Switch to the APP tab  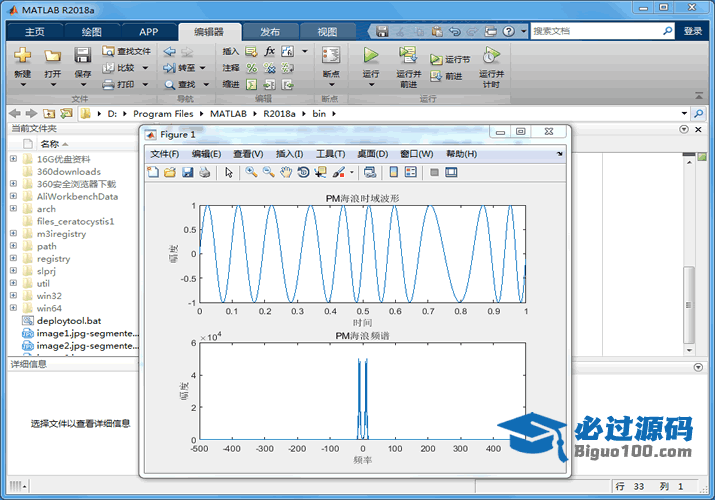149,31
